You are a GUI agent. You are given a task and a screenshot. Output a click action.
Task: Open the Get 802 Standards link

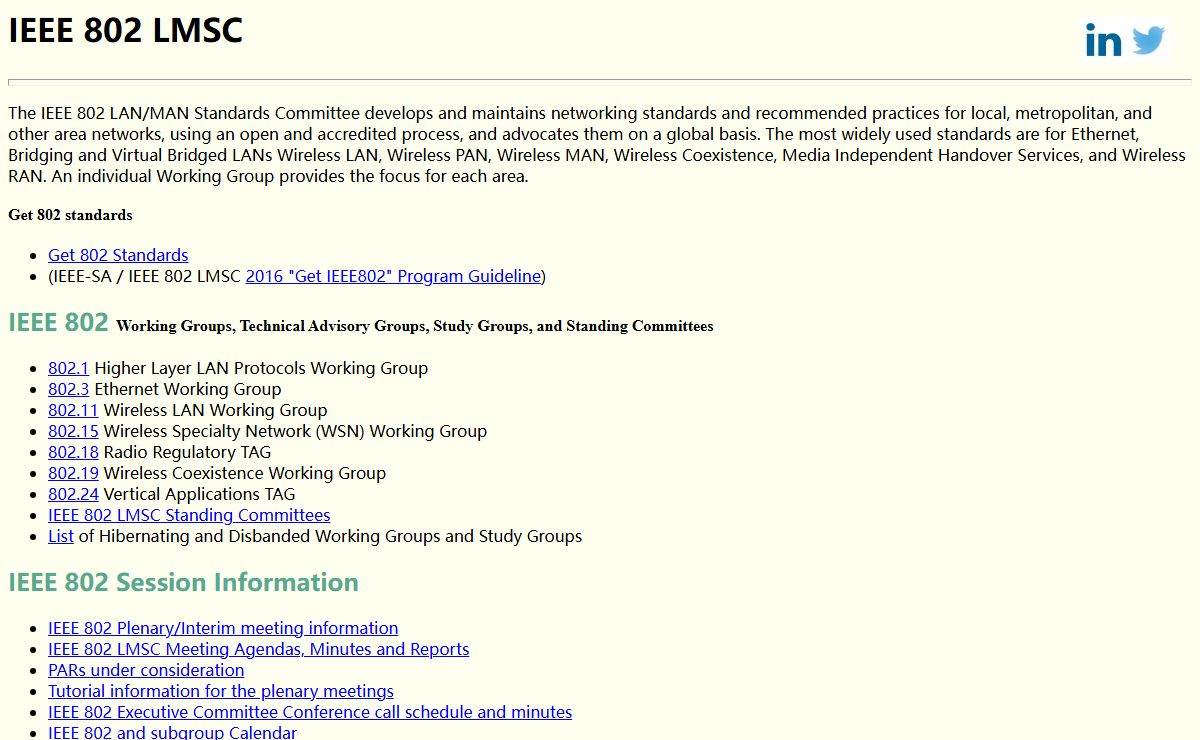pyautogui.click(x=118, y=255)
